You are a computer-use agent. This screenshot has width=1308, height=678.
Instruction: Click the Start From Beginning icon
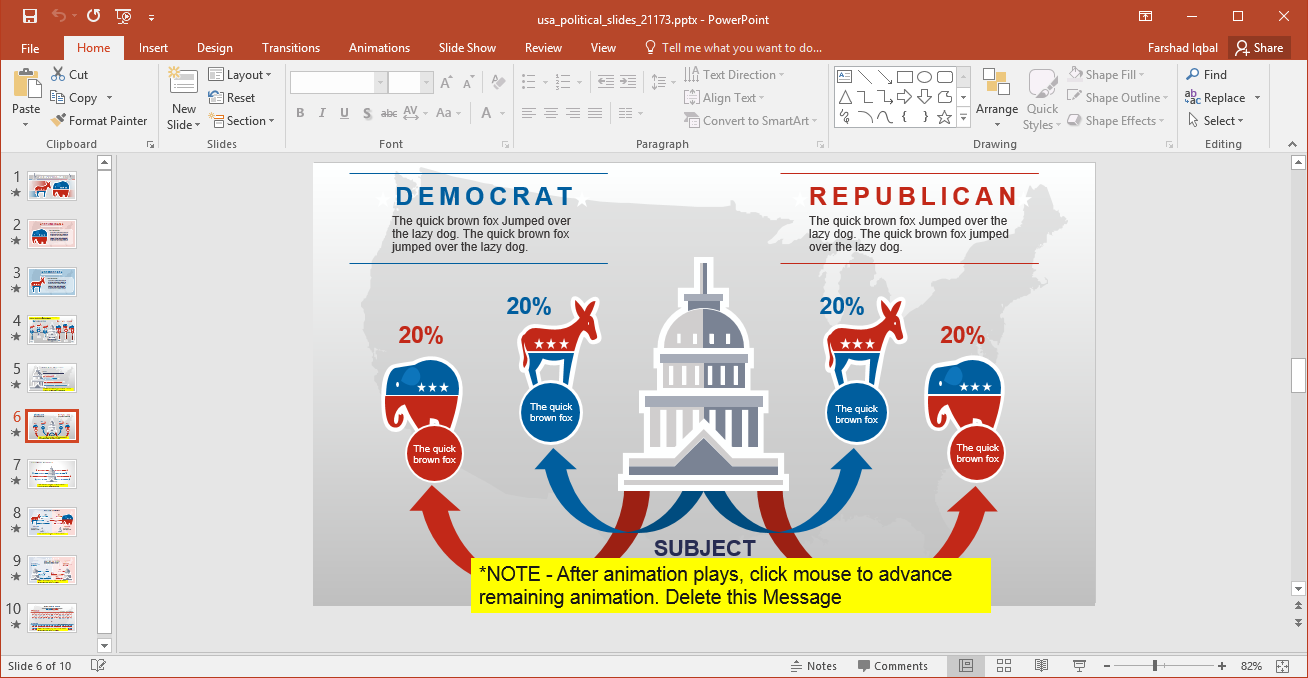tap(123, 16)
